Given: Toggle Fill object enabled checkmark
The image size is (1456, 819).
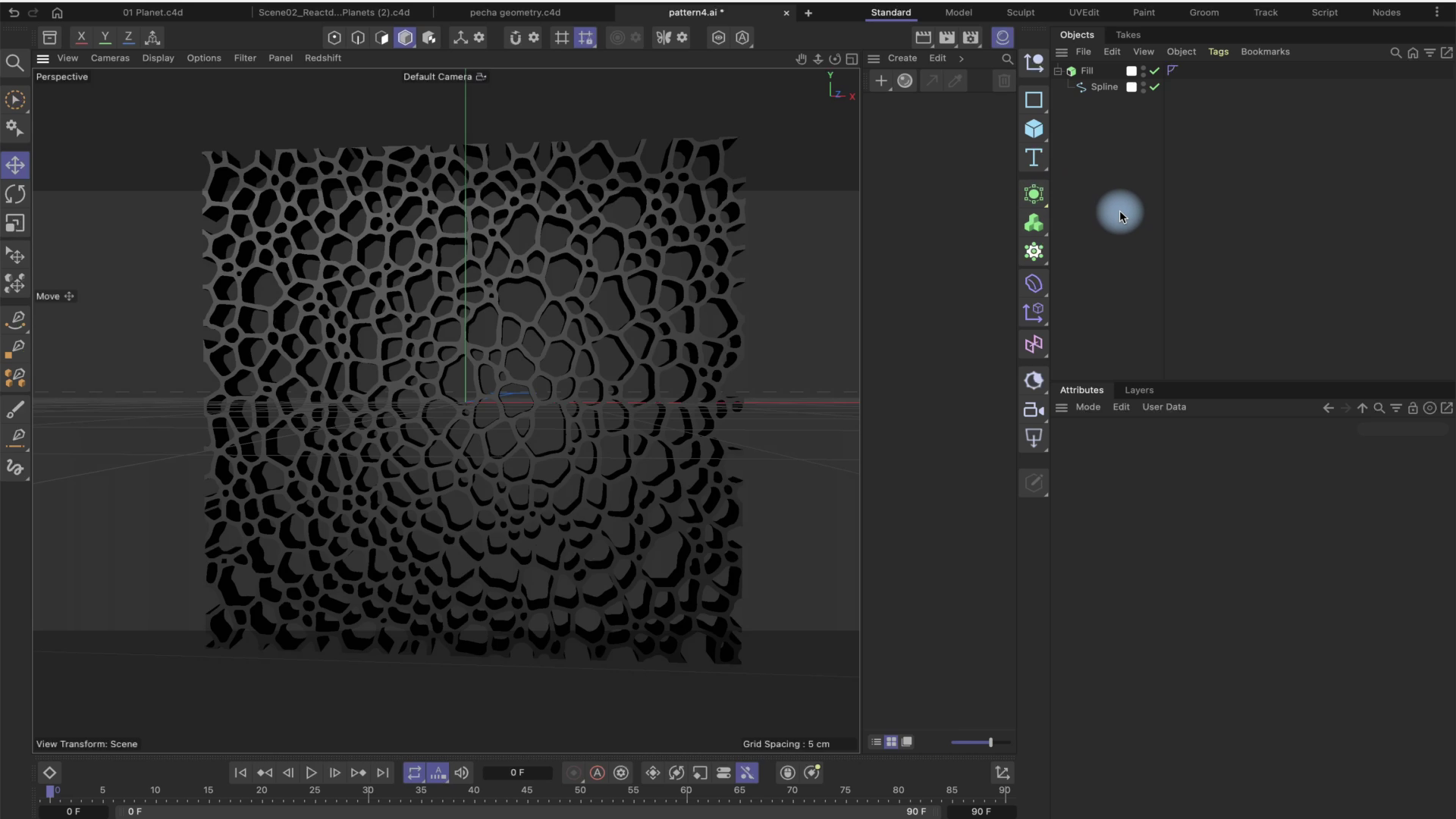Looking at the screenshot, I should [1155, 71].
